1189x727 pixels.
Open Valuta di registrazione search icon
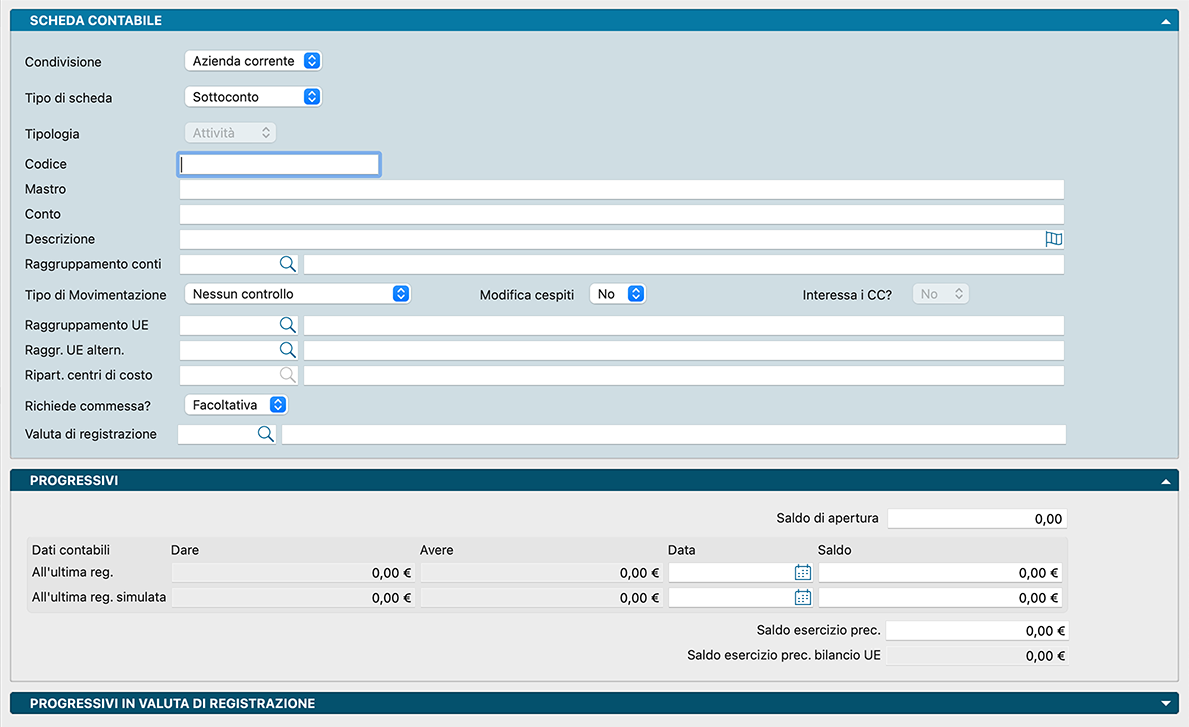pyautogui.click(x=265, y=434)
